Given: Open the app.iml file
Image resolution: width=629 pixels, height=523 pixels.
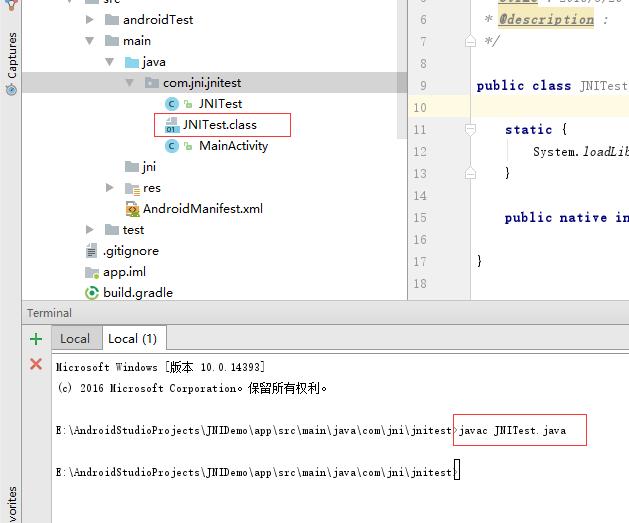Looking at the screenshot, I should (x=124, y=272).
